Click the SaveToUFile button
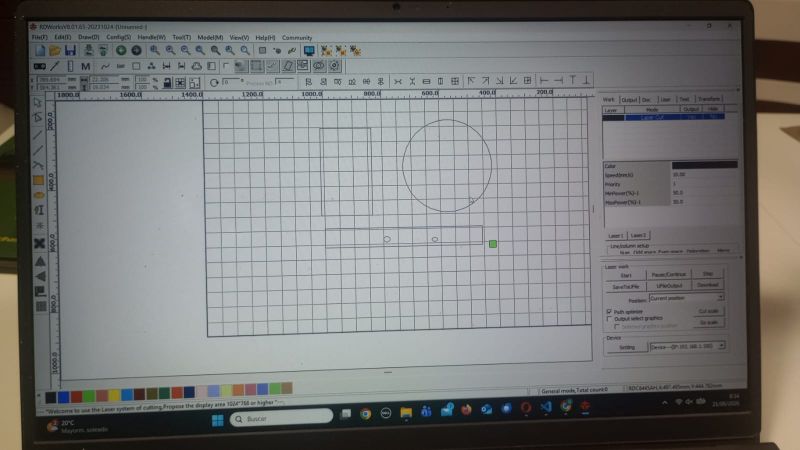Image resolution: width=800 pixels, height=450 pixels. [626, 287]
